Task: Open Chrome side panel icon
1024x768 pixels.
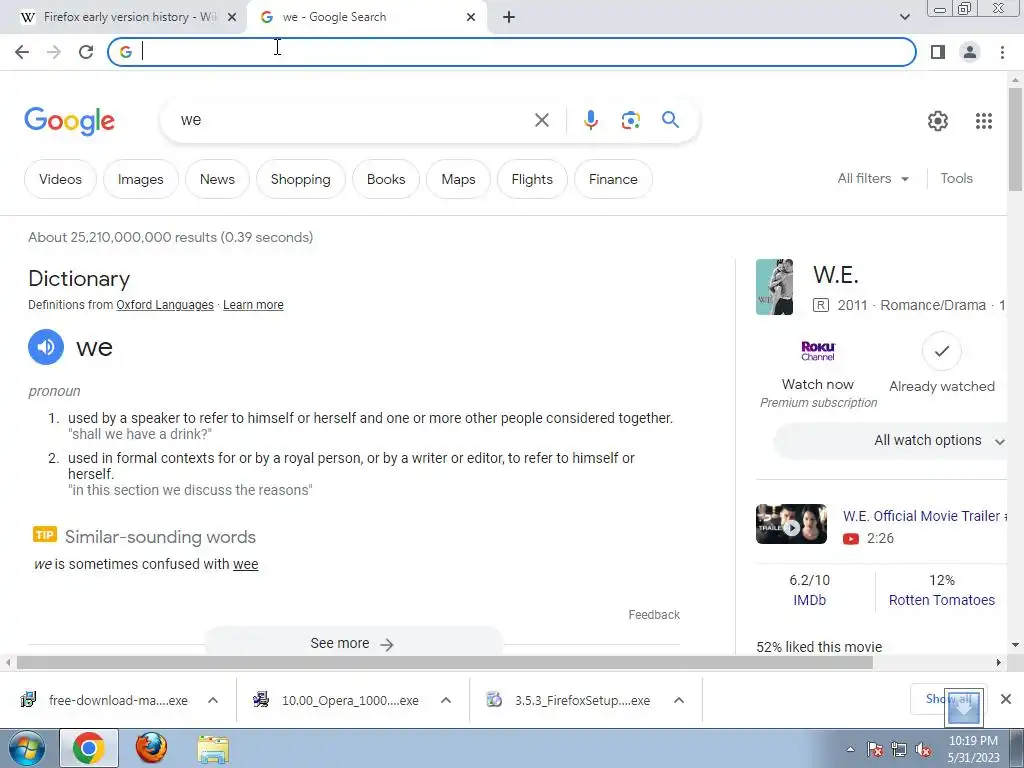Action: 938,52
